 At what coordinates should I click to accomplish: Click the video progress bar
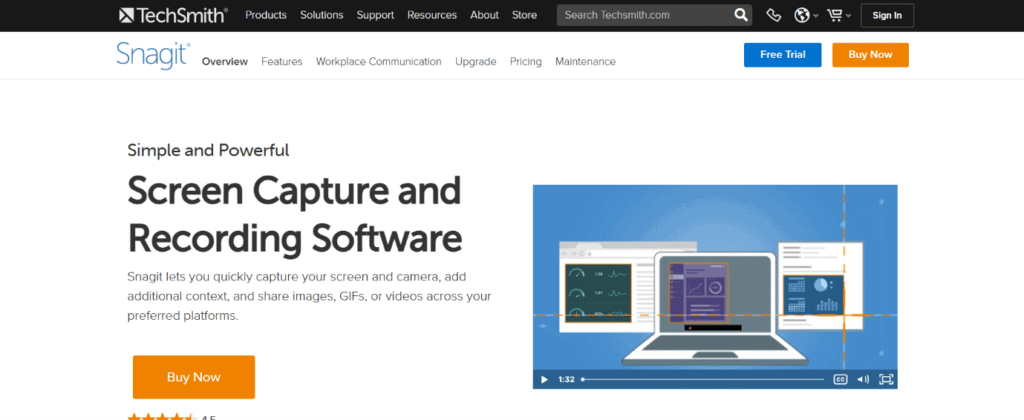pos(703,379)
